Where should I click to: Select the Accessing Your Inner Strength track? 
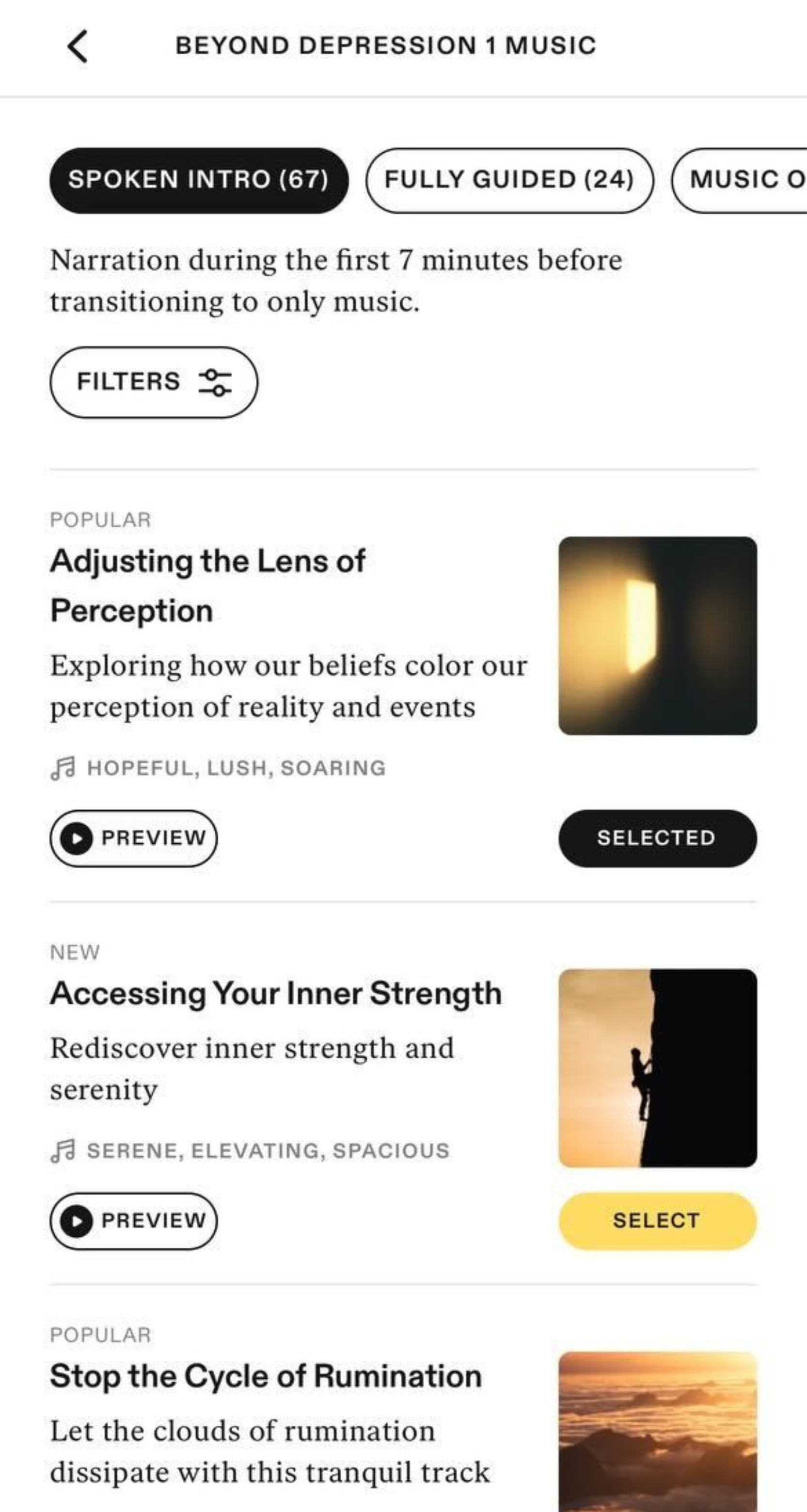657,1221
